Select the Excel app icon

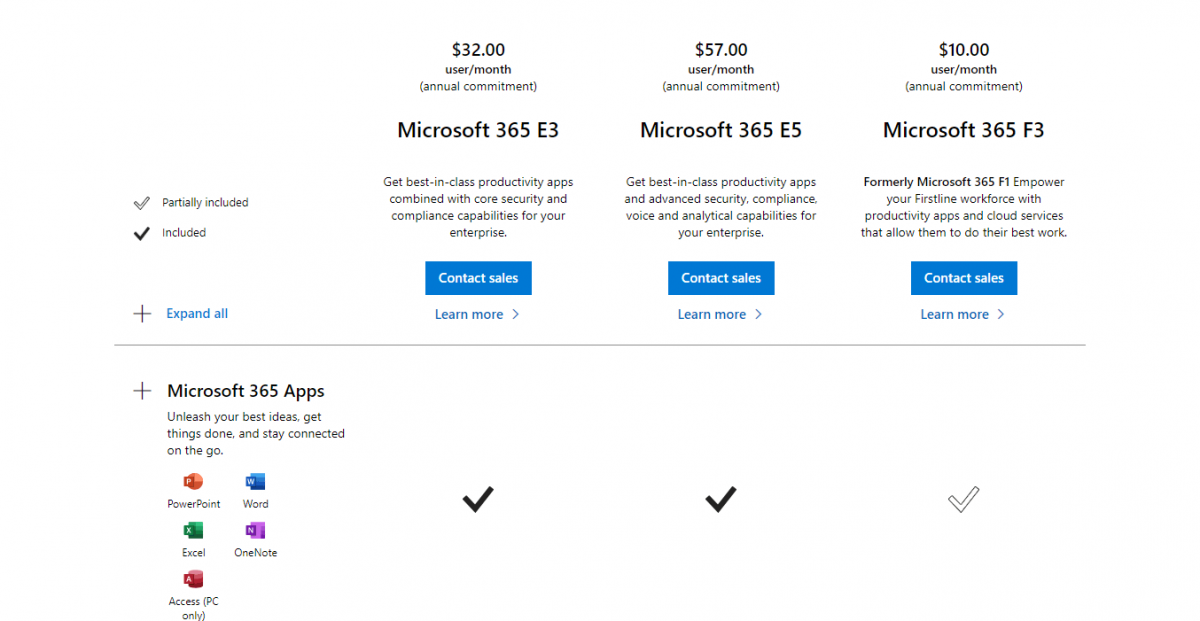(x=193, y=530)
